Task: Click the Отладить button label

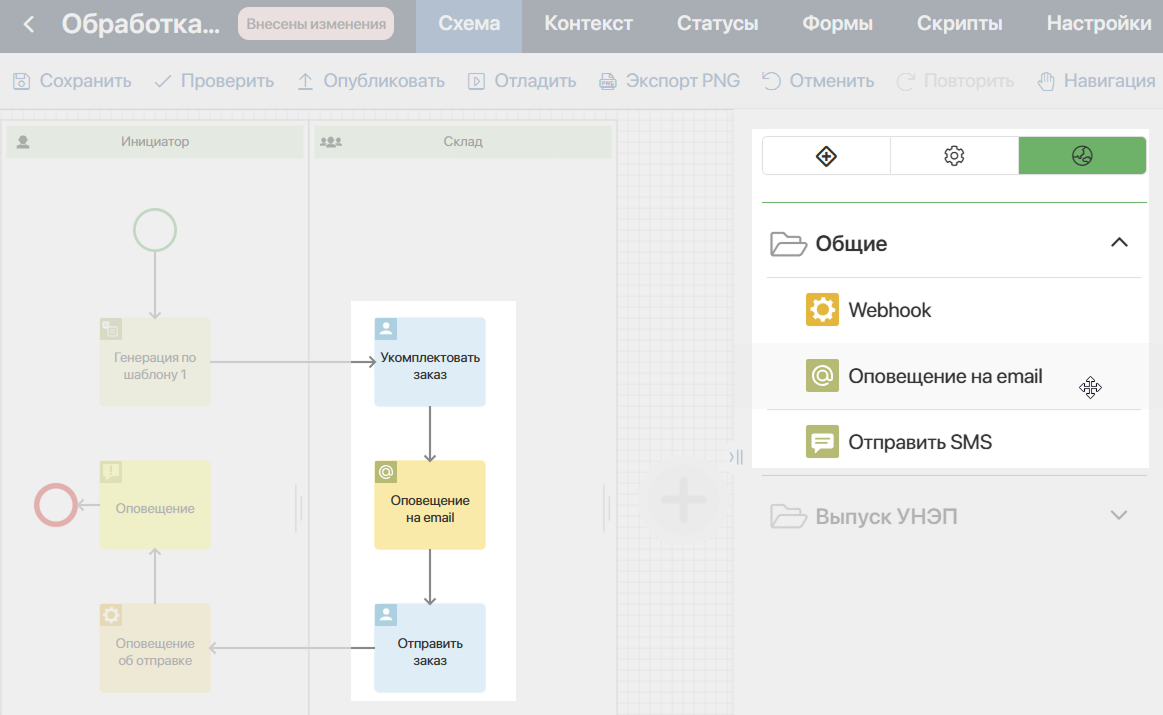Action: pyautogui.click(x=536, y=81)
